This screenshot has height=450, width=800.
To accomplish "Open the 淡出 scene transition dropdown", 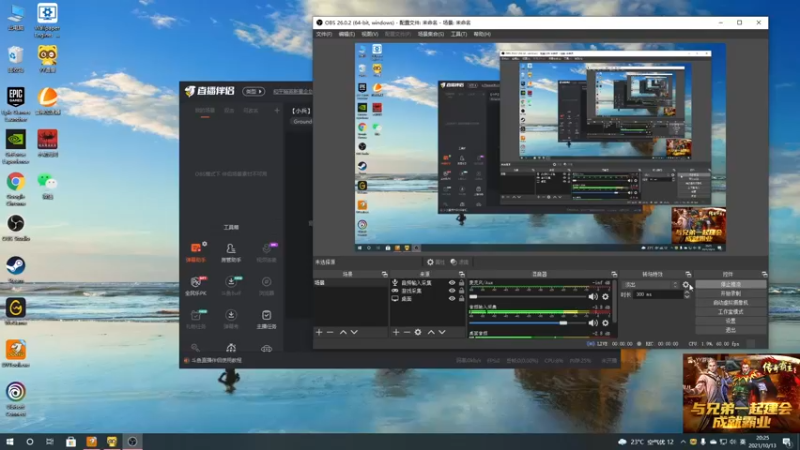I will tap(652, 285).
